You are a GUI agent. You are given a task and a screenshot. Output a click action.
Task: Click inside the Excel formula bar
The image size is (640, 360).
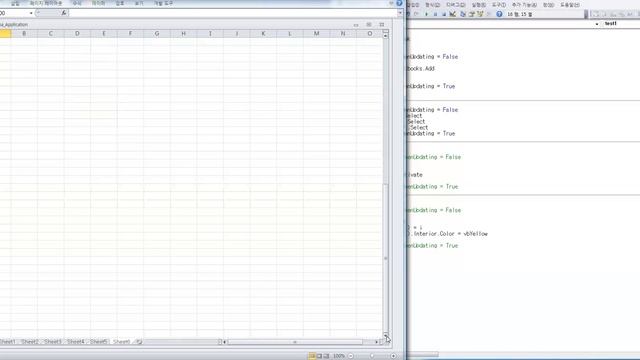(x=233, y=13)
